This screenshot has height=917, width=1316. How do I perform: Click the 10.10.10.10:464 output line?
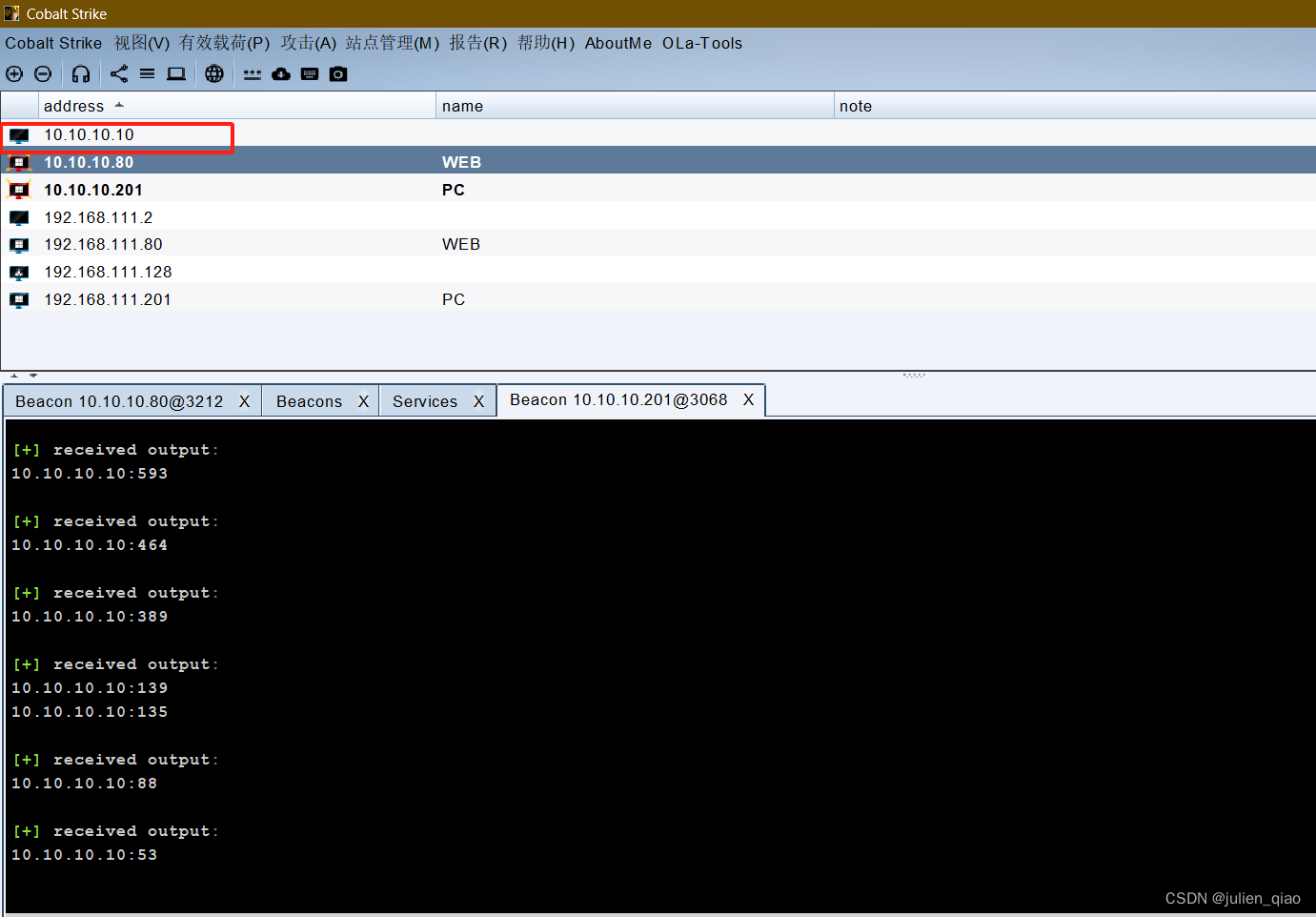click(x=90, y=545)
